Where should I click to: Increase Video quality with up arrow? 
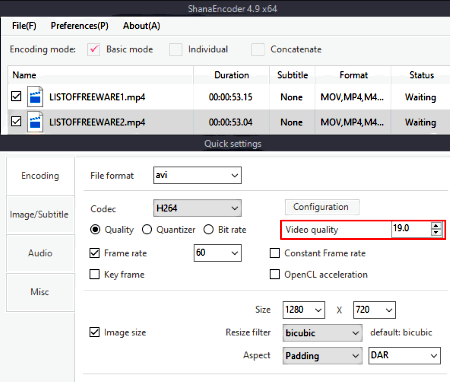[436, 226]
